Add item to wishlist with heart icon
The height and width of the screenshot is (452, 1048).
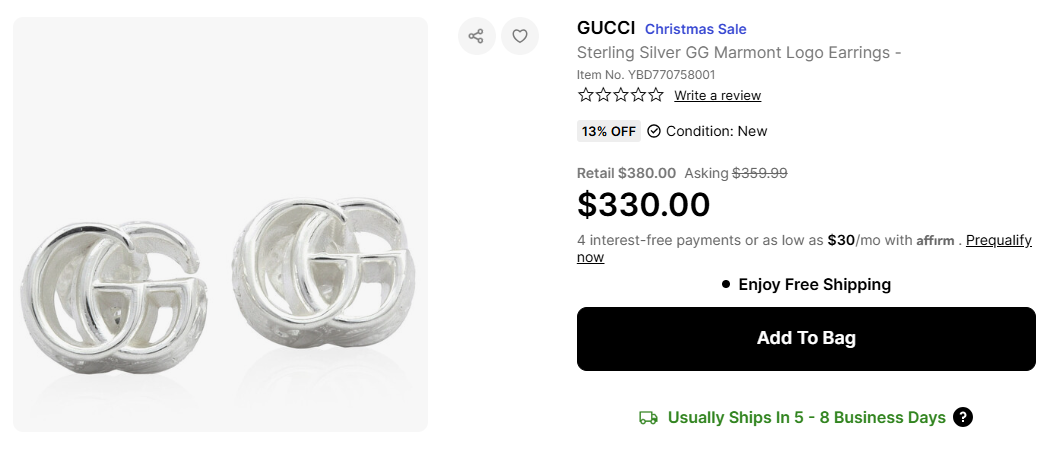pyautogui.click(x=520, y=37)
